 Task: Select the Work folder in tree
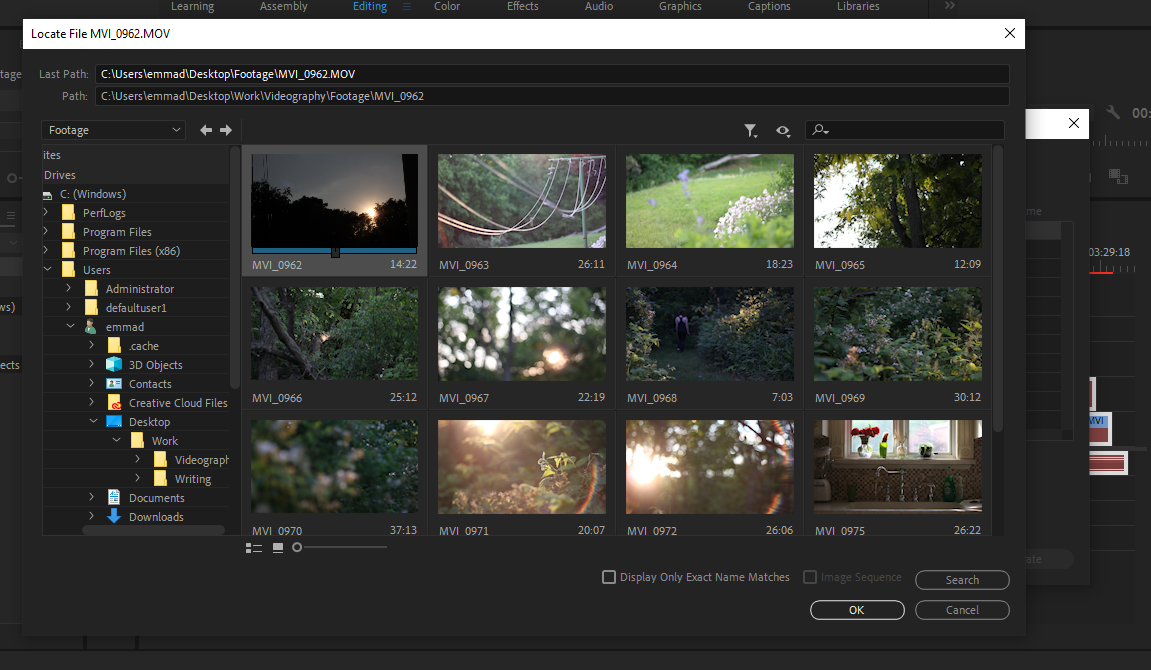(164, 440)
